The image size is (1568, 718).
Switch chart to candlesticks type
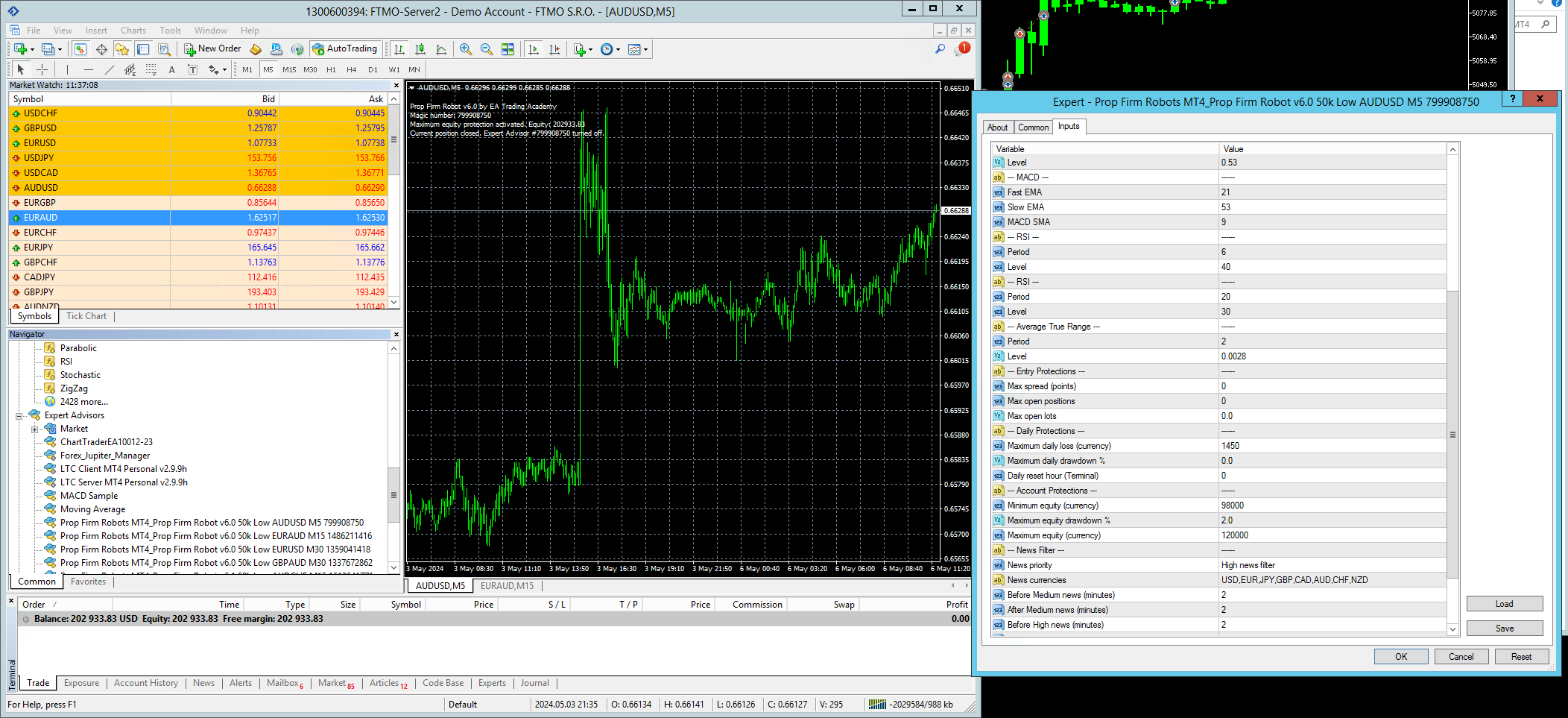[x=420, y=49]
